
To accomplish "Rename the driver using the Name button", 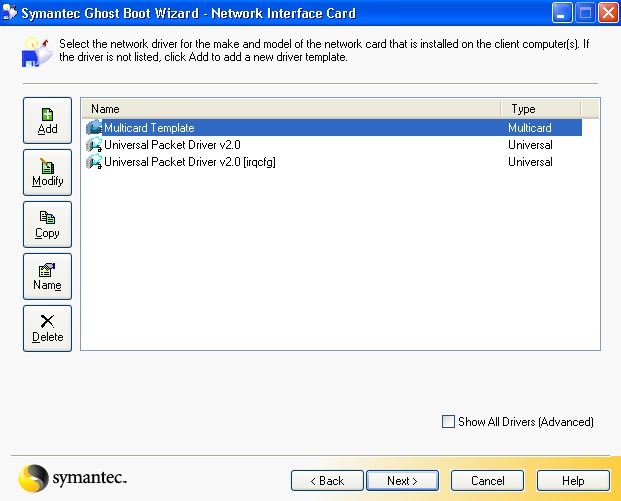I will pyautogui.click(x=47, y=276).
